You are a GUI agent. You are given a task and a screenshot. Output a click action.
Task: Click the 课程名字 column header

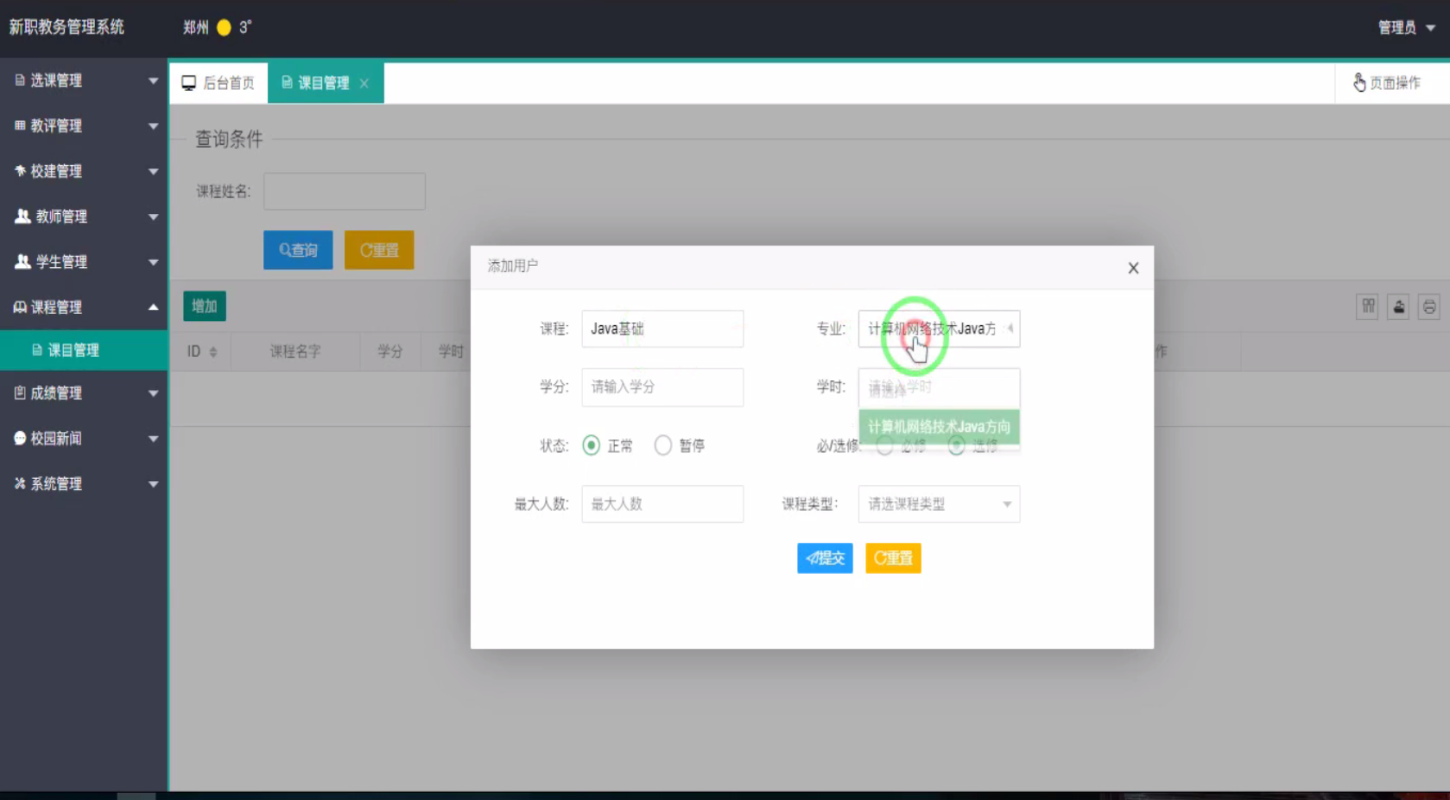[x=295, y=352]
